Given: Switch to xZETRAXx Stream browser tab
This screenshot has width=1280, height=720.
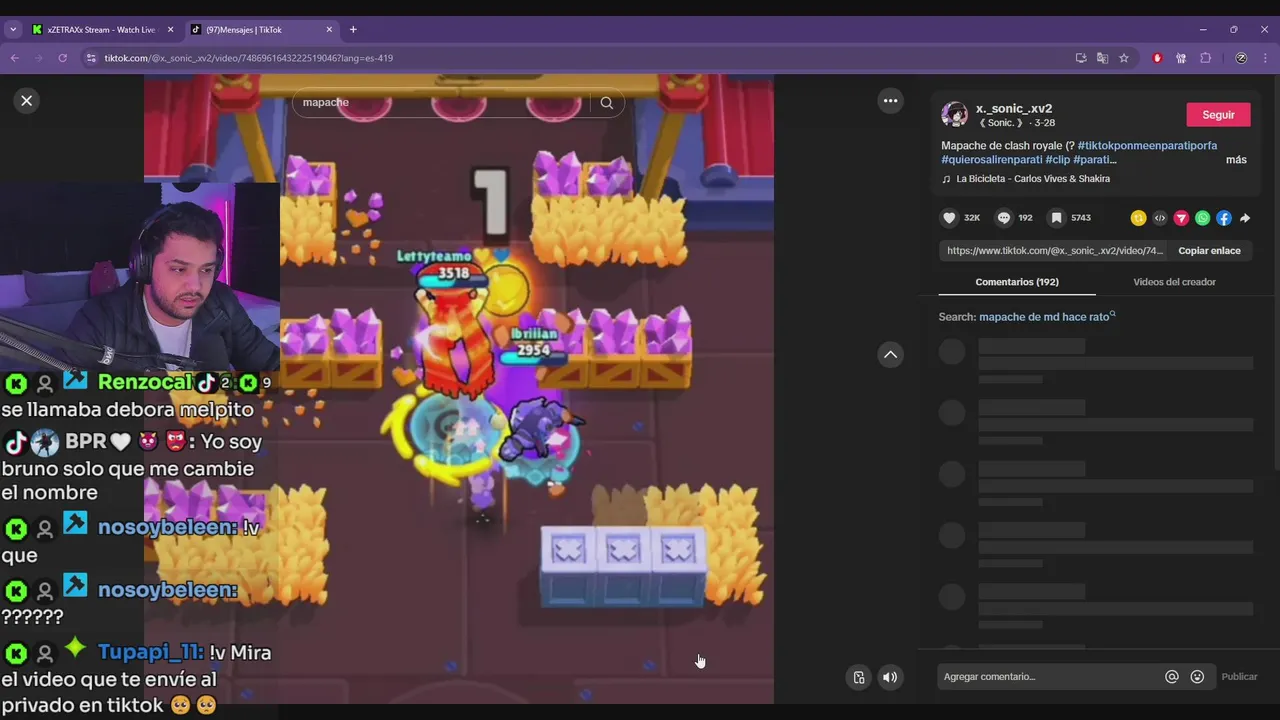Looking at the screenshot, I should (x=100, y=30).
